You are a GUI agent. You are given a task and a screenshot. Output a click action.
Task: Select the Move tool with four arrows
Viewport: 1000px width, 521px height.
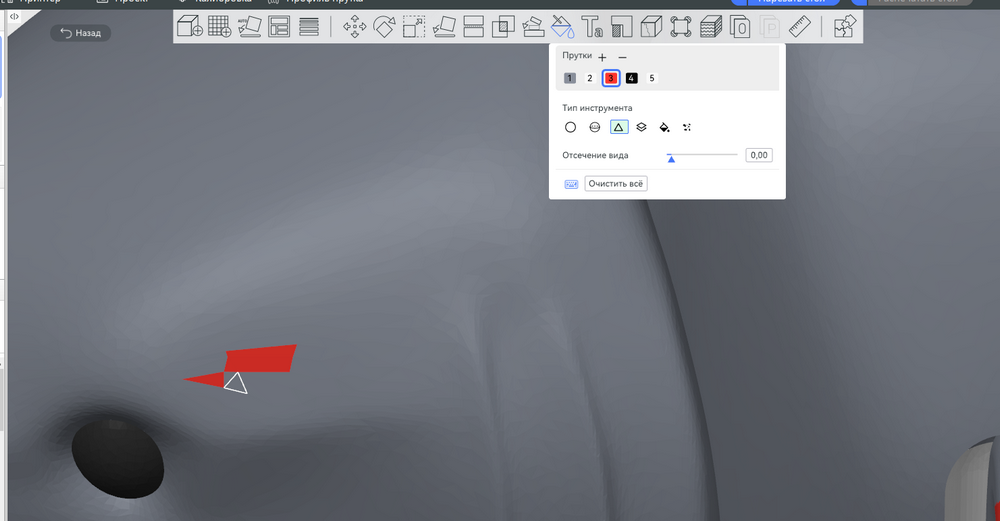pos(355,27)
